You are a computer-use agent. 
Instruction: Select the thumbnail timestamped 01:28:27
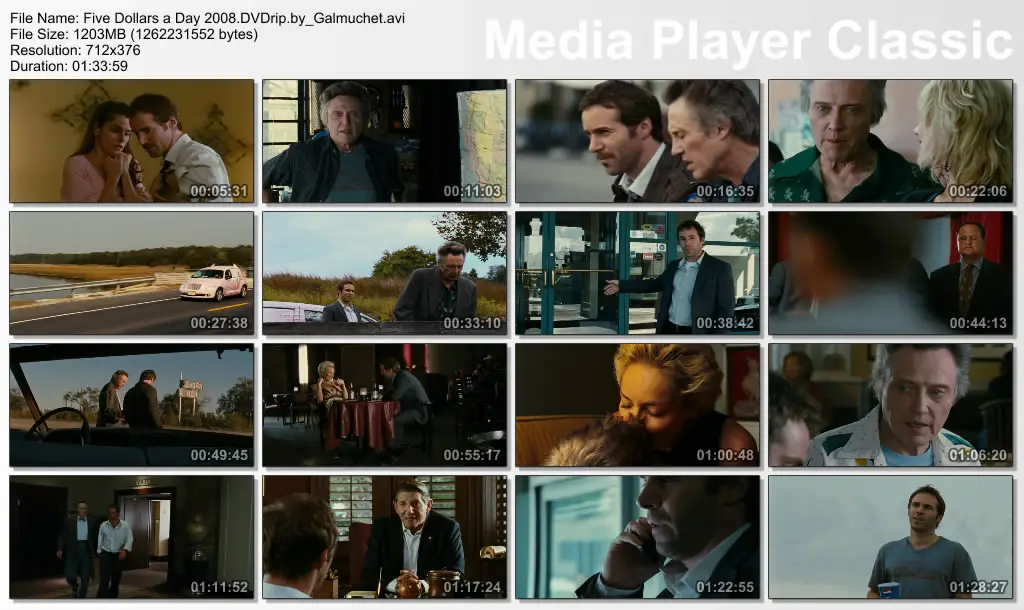coord(891,537)
